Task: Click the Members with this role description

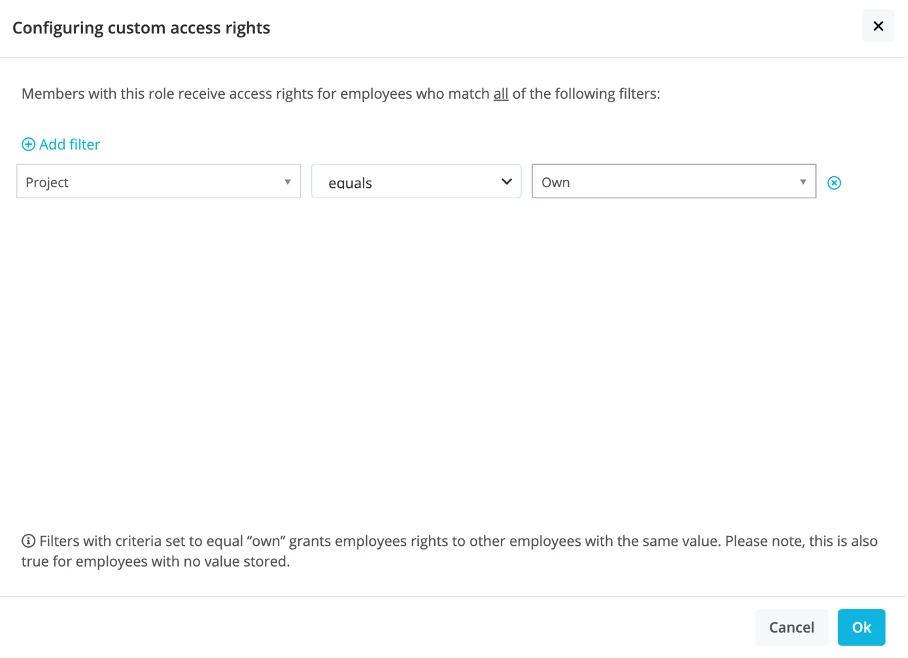Action: click(x=340, y=94)
